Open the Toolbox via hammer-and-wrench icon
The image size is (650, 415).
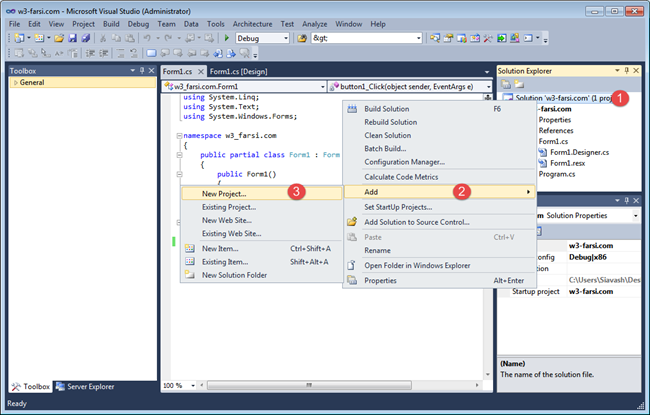click(488, 38)
